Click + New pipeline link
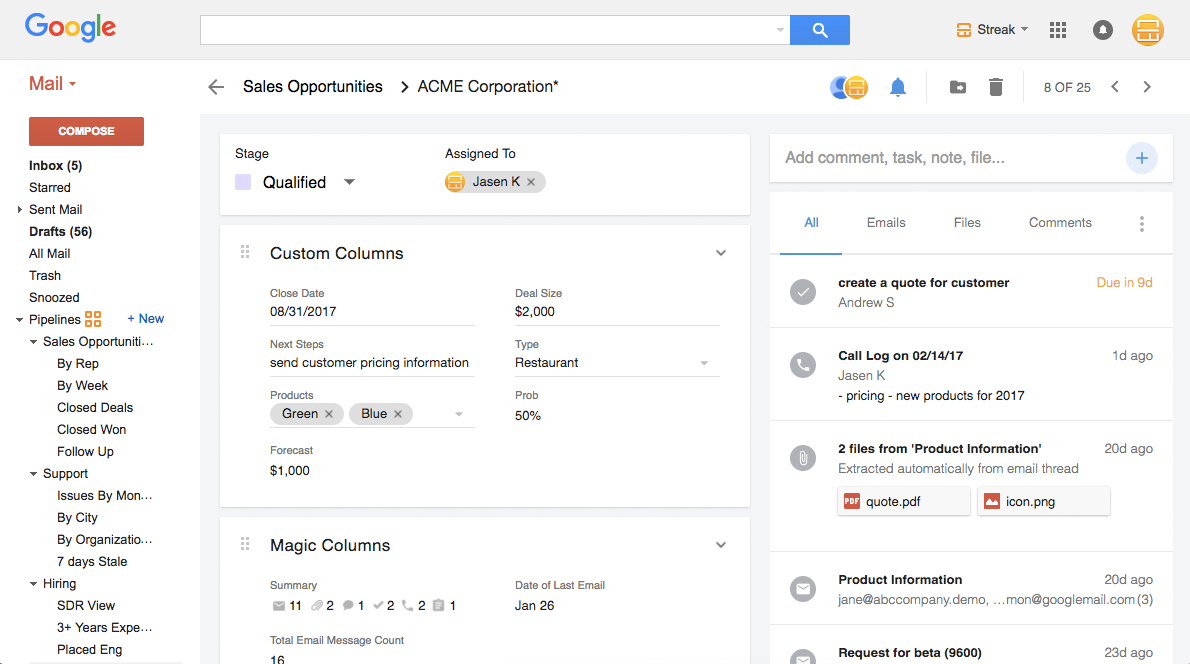 146,319
